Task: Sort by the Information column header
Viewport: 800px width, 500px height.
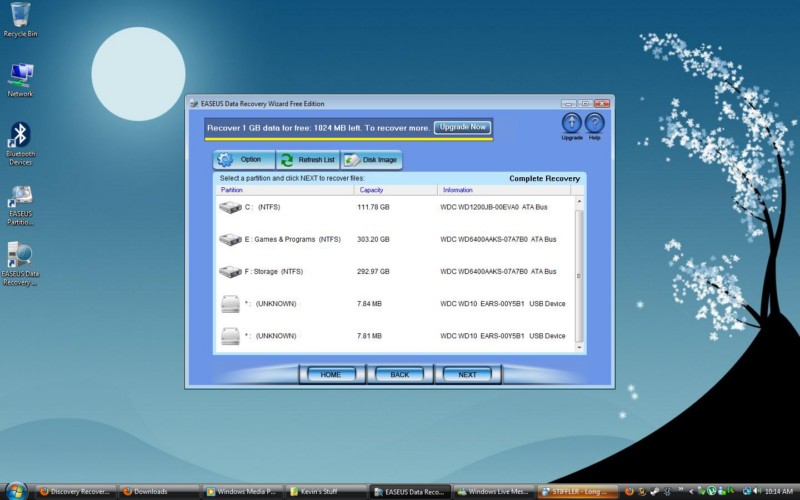Action: tap(504, 190)
